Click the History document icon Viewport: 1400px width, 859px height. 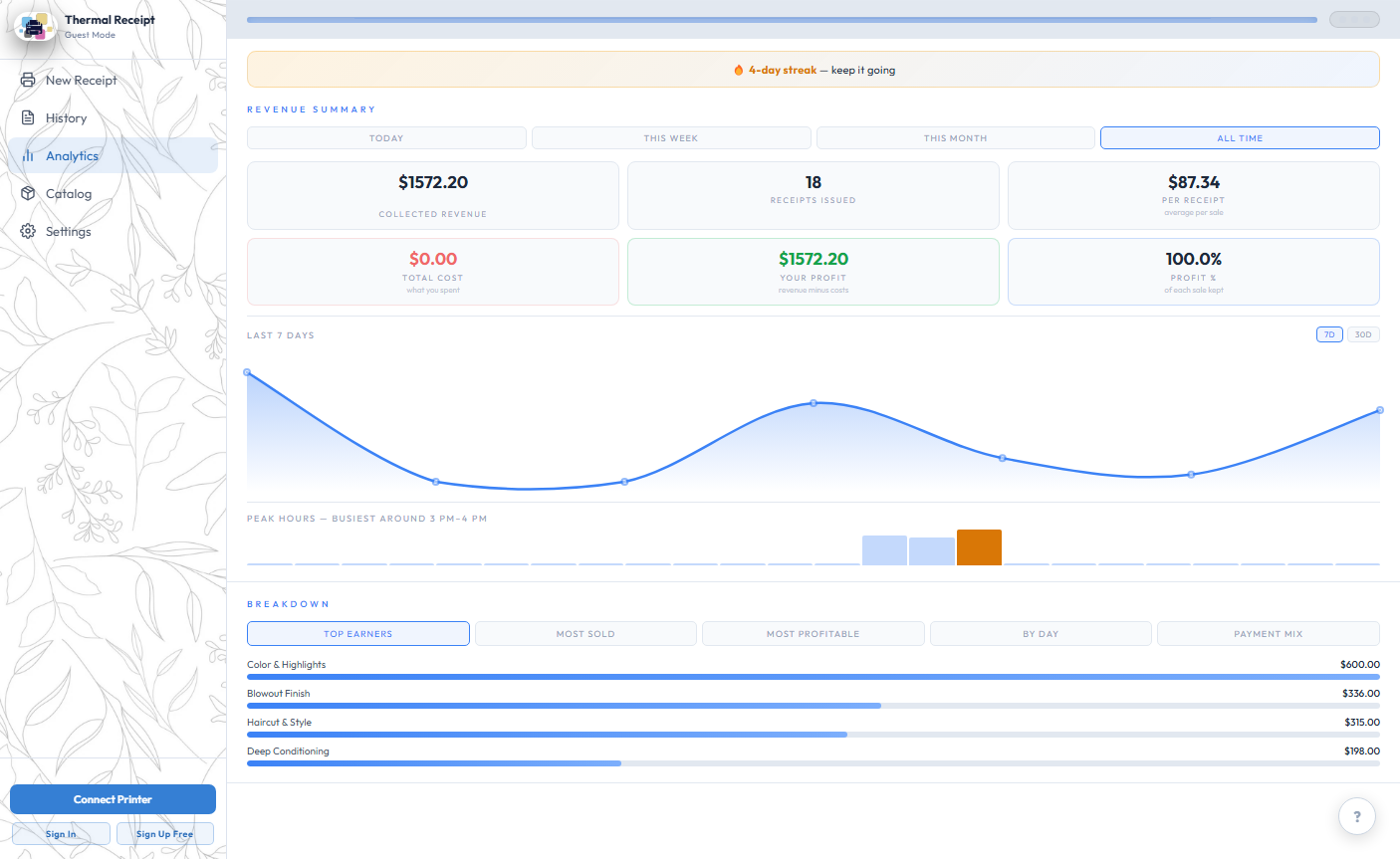pyautogui.click(x=28, y=117)
